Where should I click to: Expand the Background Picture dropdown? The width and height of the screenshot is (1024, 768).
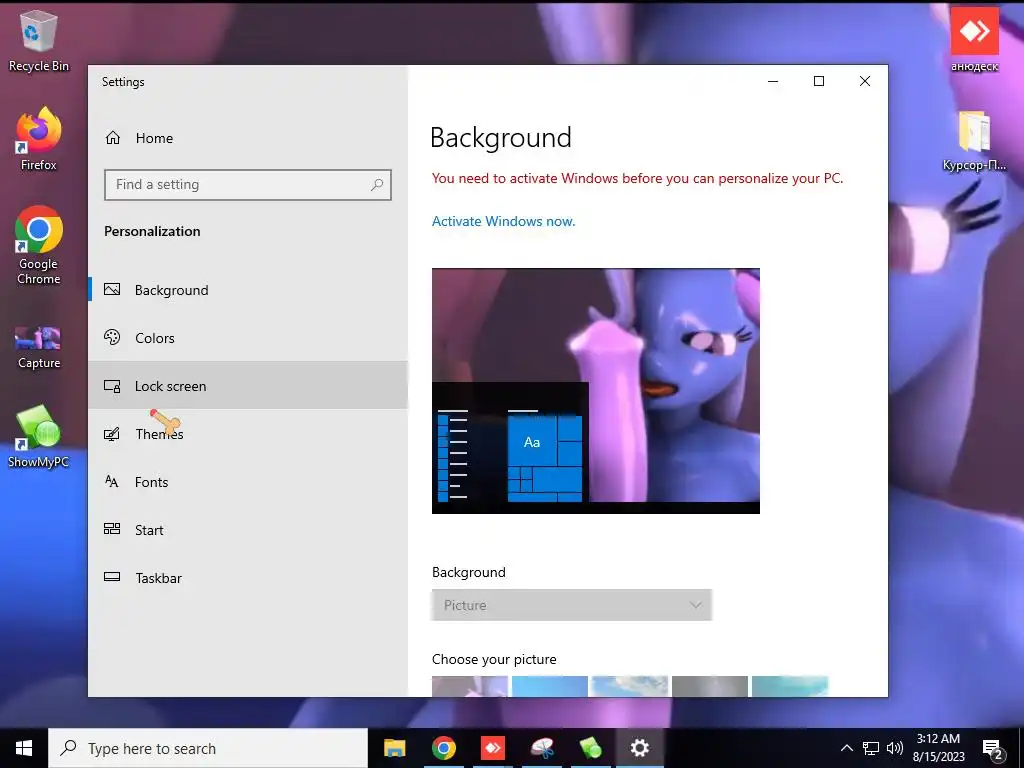coord(571,605)
